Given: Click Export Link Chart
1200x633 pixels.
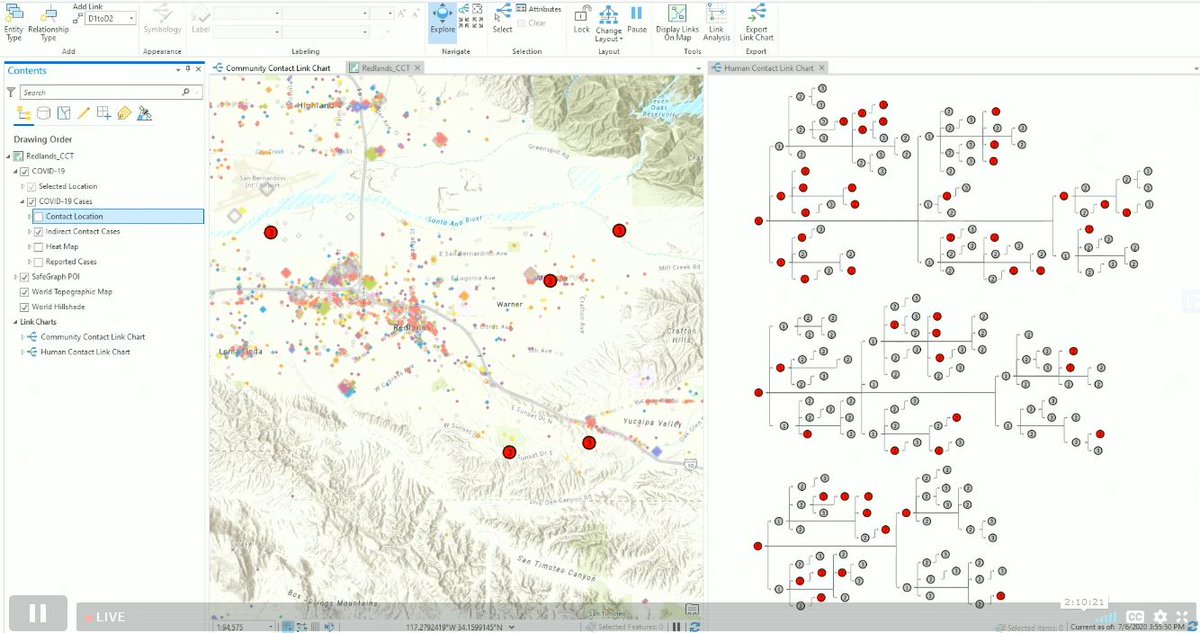Looking at the screenshot, I should point(756,22).
